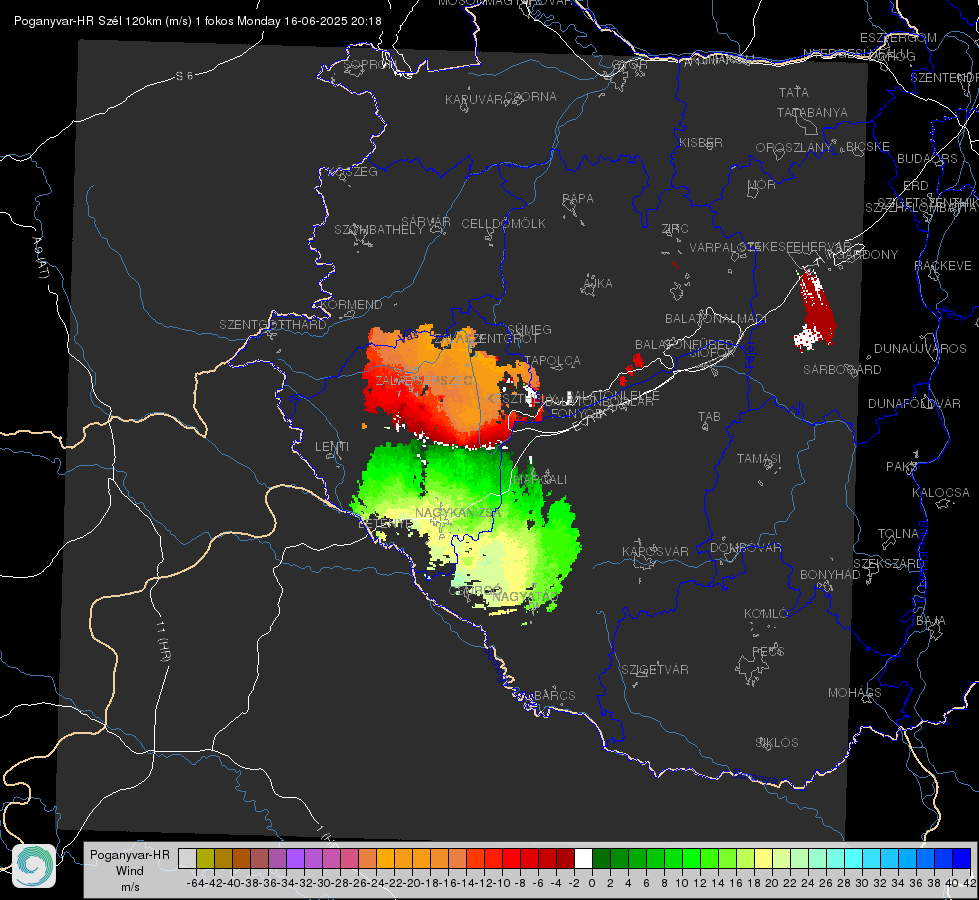
Task: Click the KISBER city label
Action: (701, 143)
